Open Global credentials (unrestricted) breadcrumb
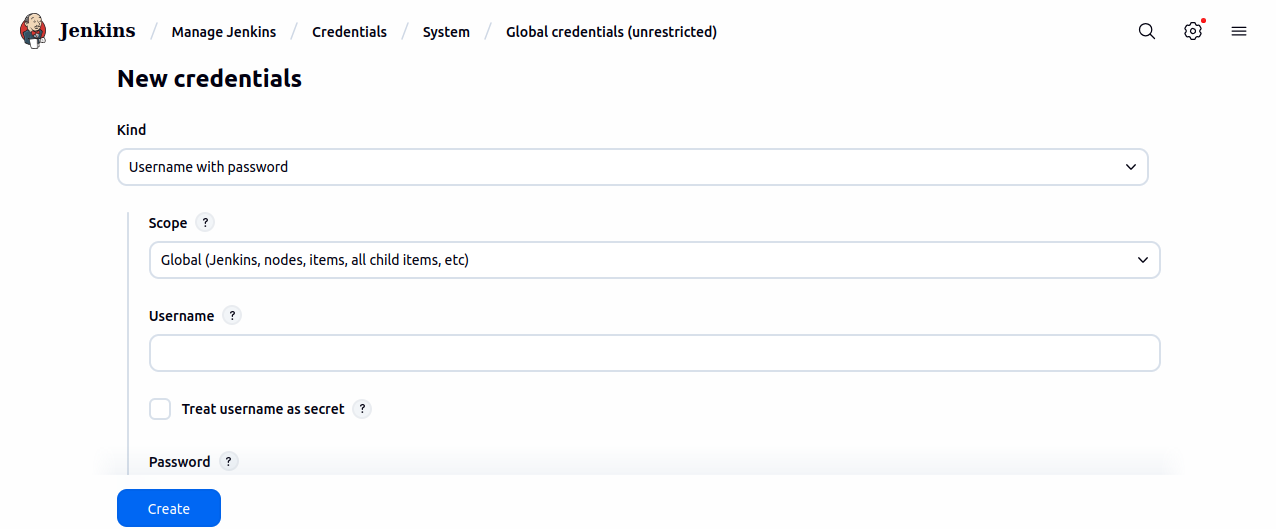The height and width of the screenshot is (529, 1276). coord(611,32)
